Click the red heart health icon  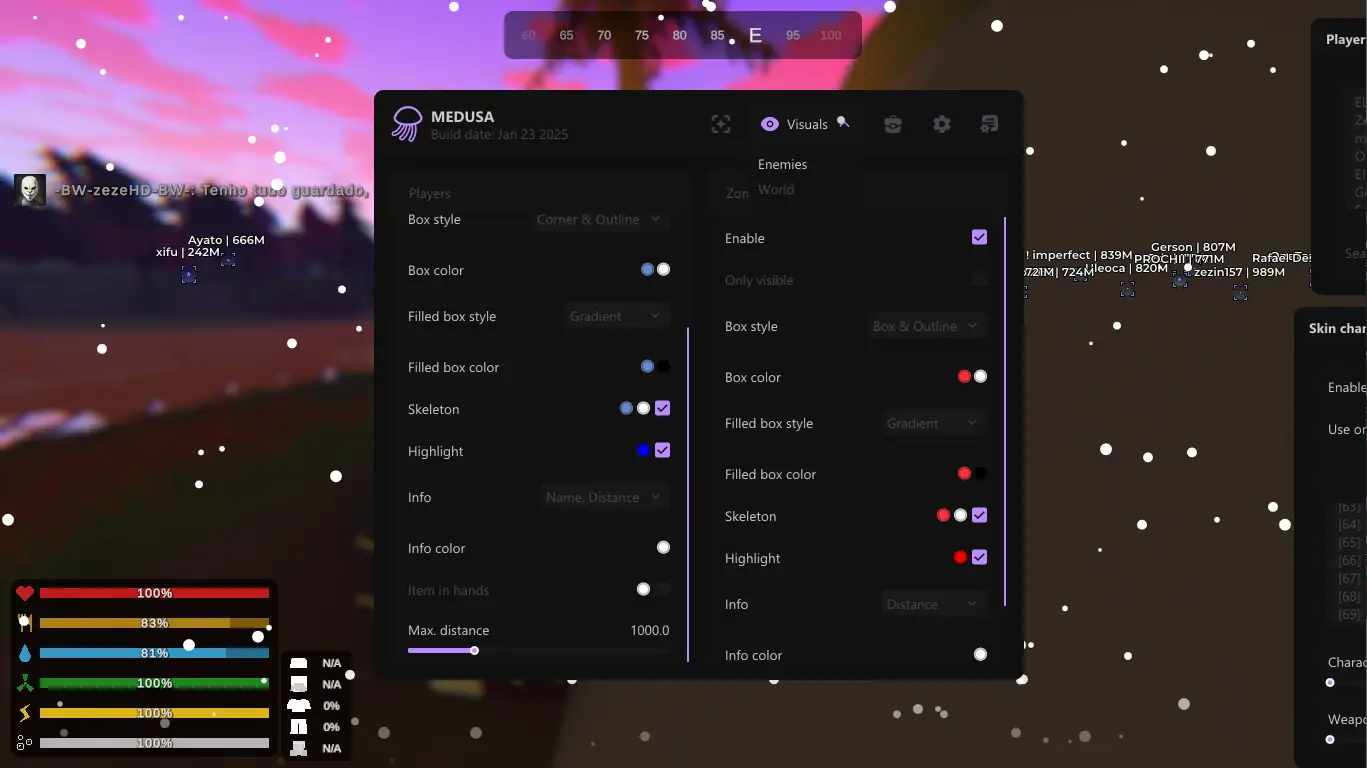(x=25, y=593)
